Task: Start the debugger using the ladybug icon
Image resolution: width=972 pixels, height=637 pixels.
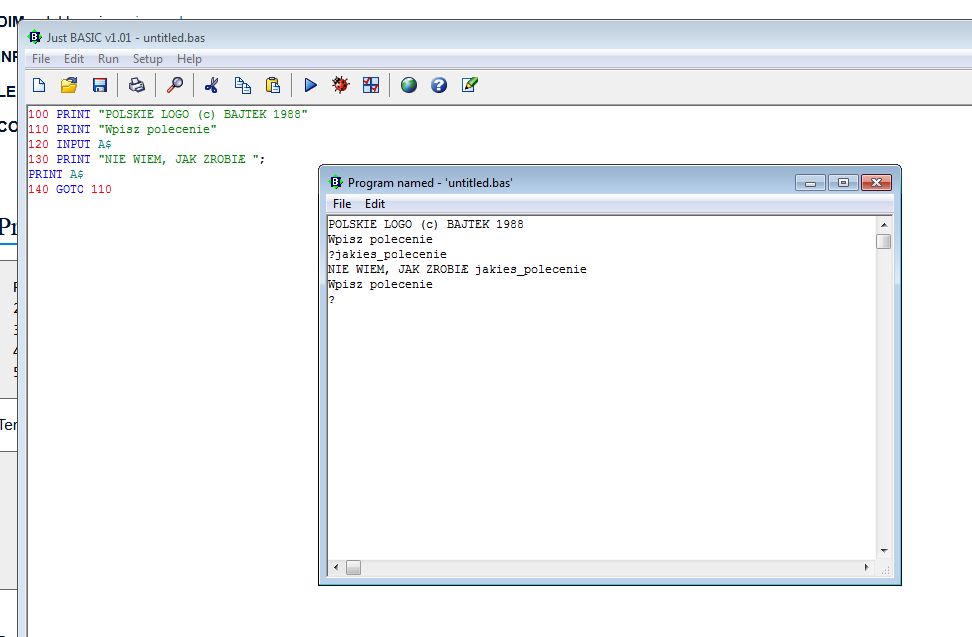Action: [x=340, y=85]
